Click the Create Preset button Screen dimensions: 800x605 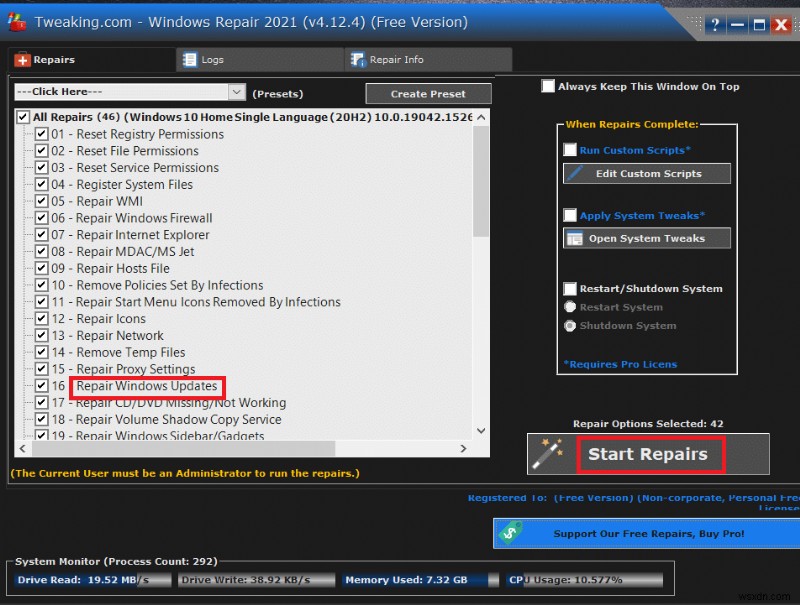point(428,92)
